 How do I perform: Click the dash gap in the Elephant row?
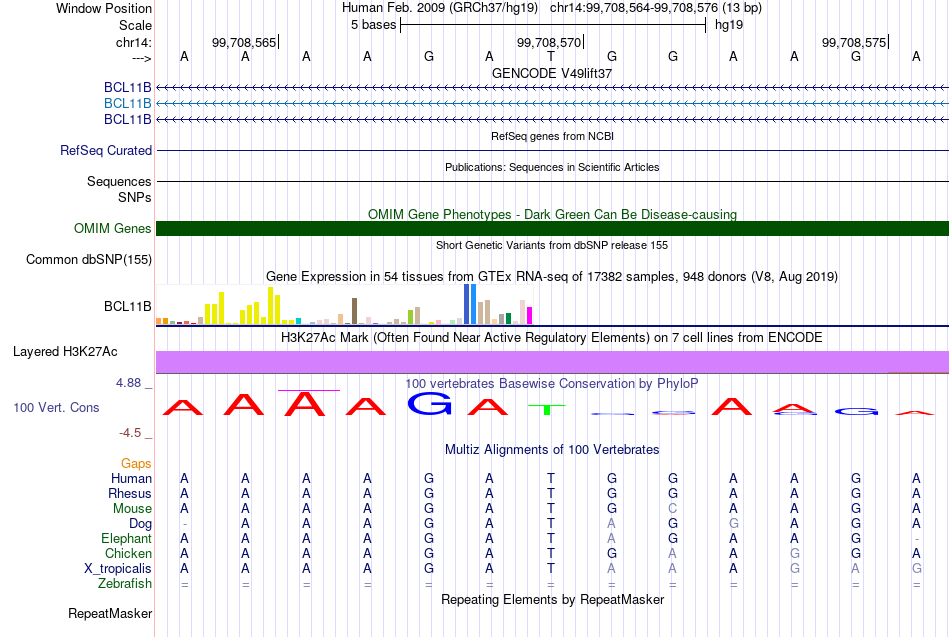[917, 539]
